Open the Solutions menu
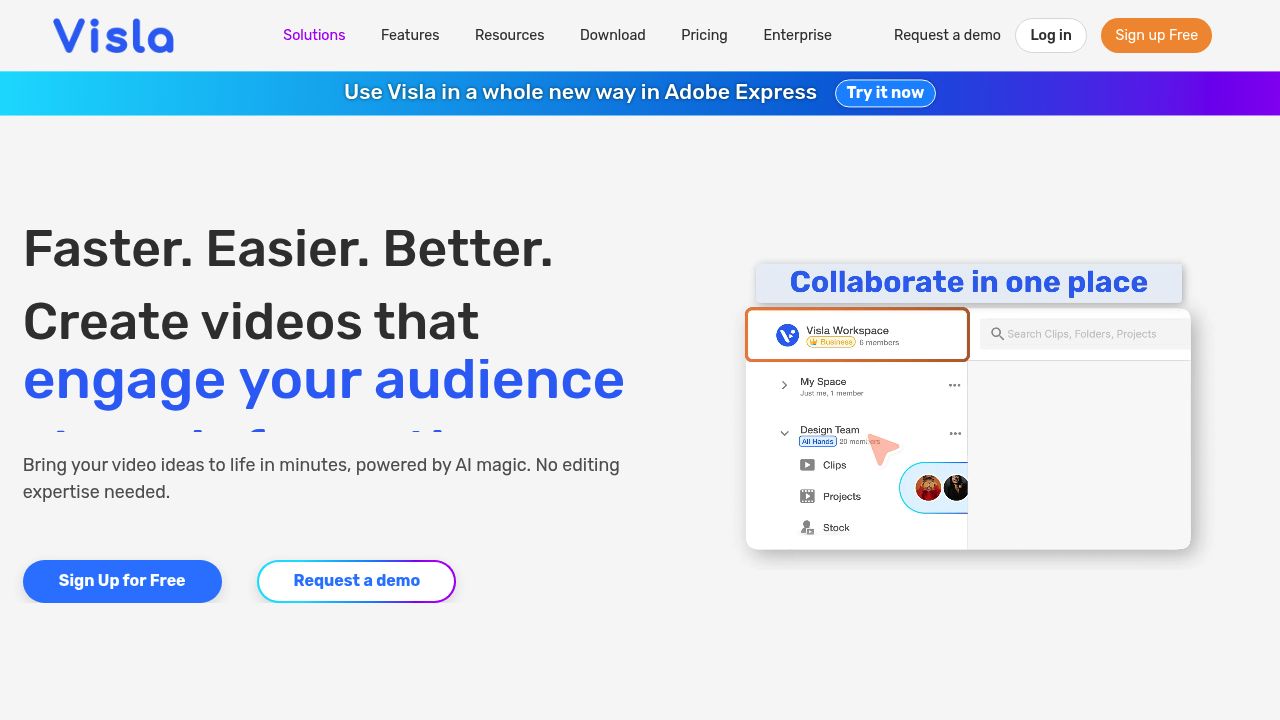This screenshot has height=720, width=1280. 314,35
